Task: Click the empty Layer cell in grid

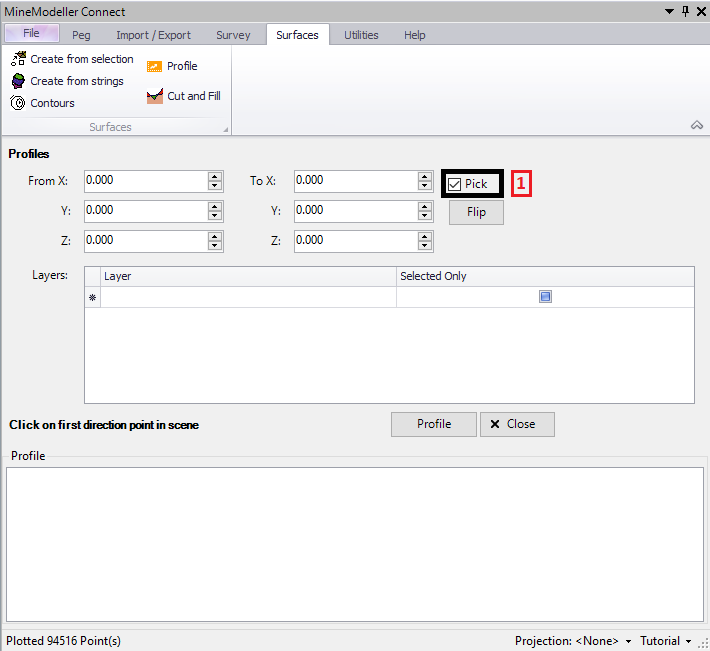Action: [248, 297]
